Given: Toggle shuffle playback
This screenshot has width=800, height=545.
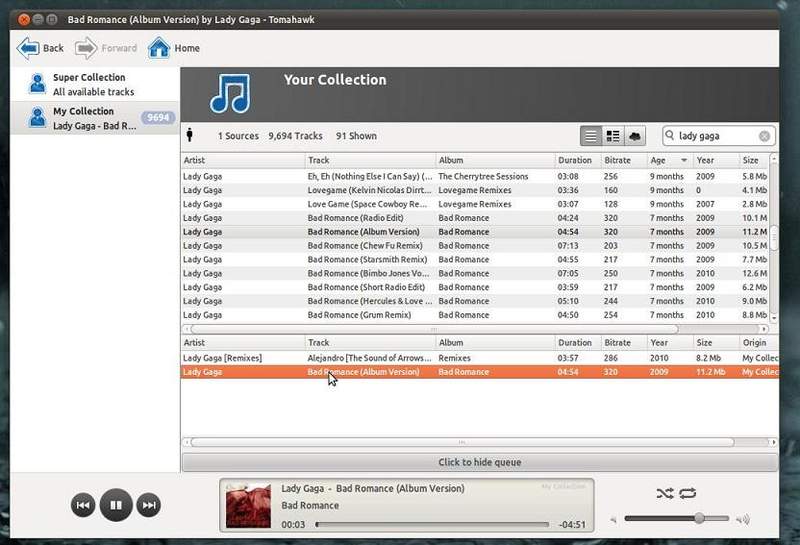Looking at the screenshot, I should [x=665, y=493].
